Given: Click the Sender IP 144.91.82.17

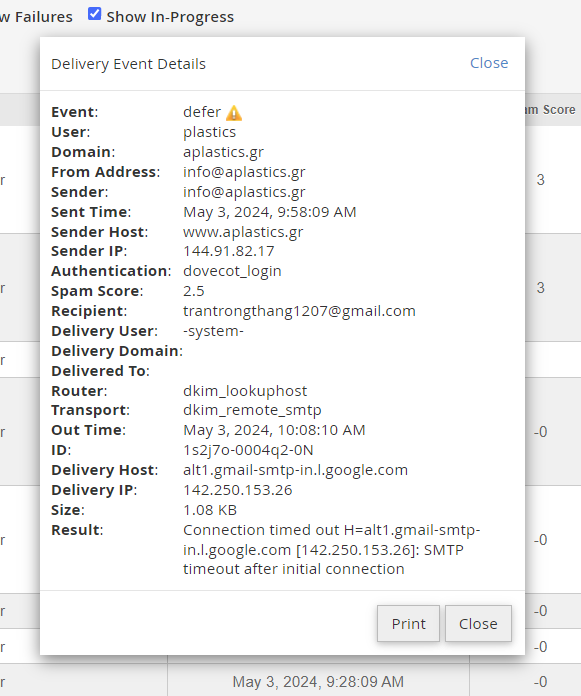Looking at the screenshot, I should click(x=229, y=251).
